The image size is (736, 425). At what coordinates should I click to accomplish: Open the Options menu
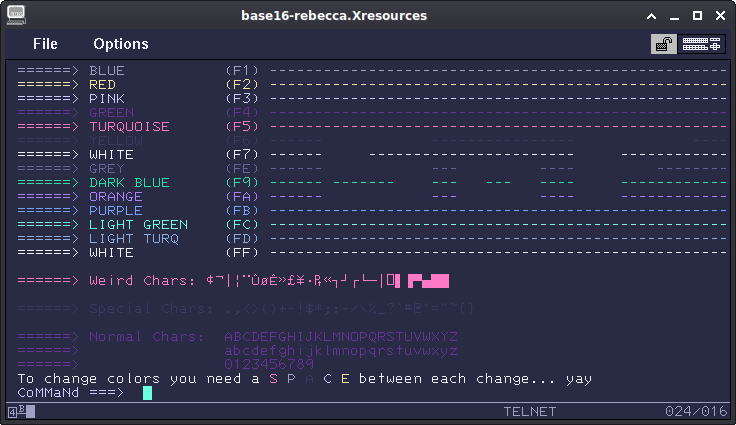pyautogui.click(x=121, y=44)
